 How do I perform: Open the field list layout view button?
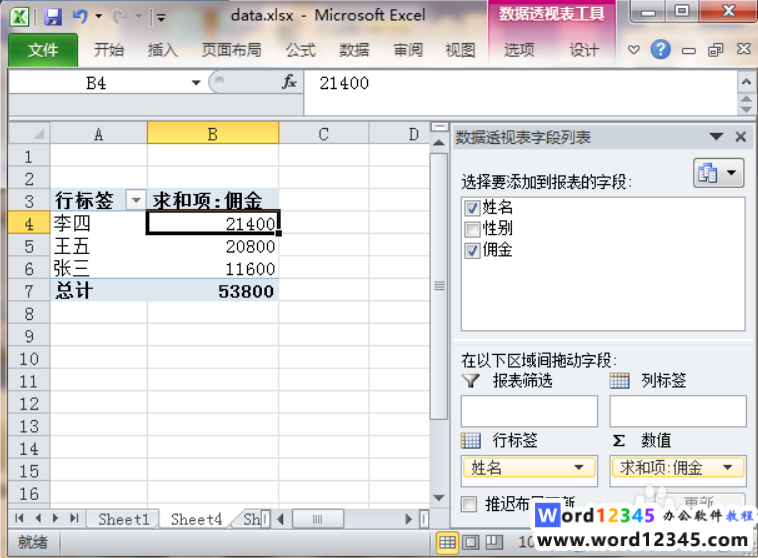tap(719, 173)
